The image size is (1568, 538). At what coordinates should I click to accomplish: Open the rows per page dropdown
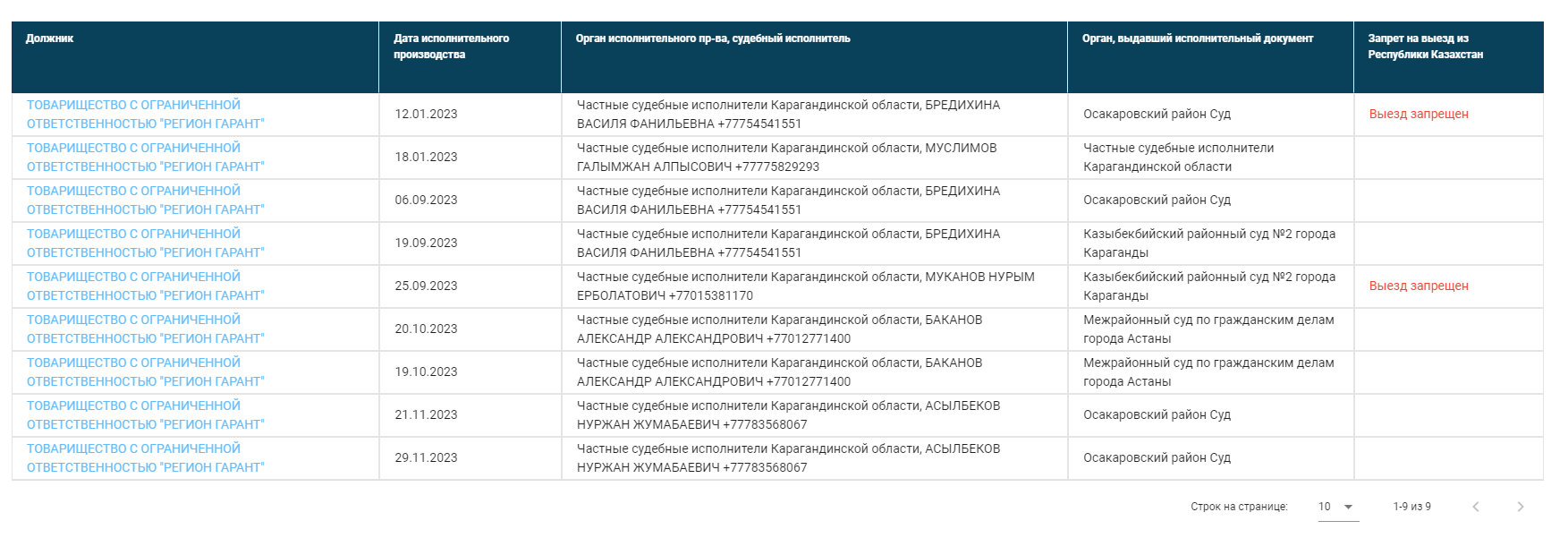(1337, 507)
